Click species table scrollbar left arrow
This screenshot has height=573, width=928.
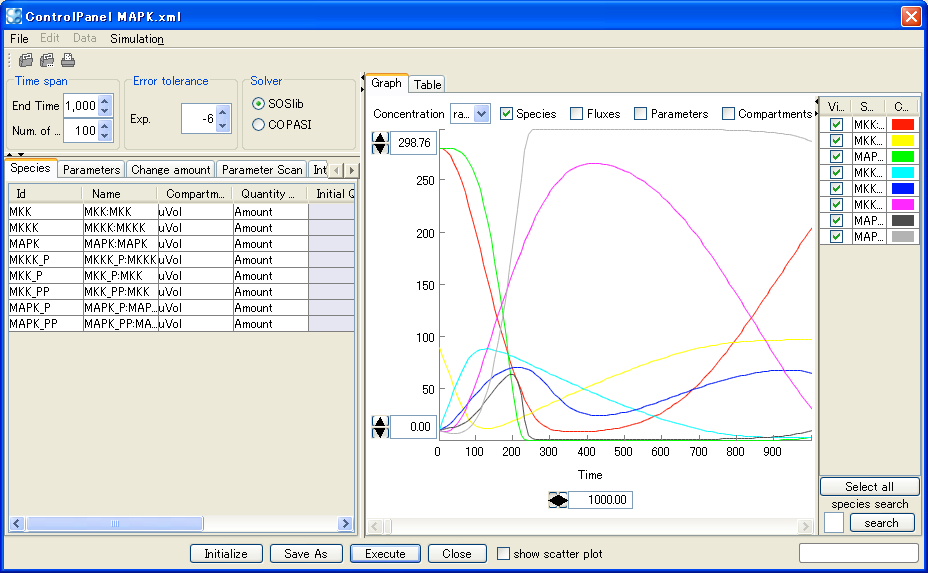pos(17,523)
